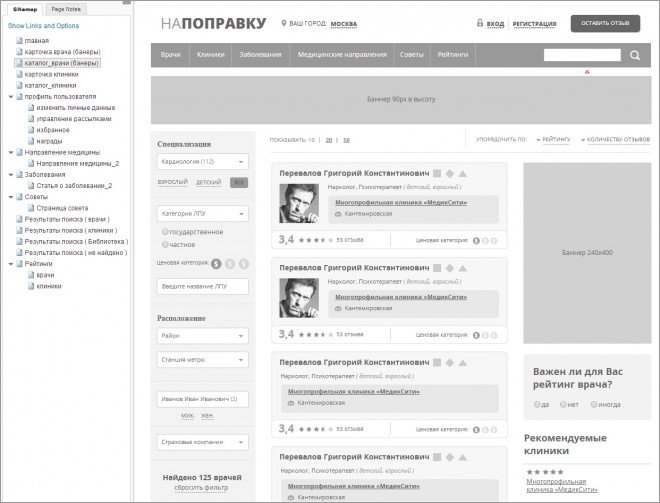Image resolution: width=660 pixels, height=503 pixels.
Task: Click the second price category coin in filter
Action: [230, 264]
